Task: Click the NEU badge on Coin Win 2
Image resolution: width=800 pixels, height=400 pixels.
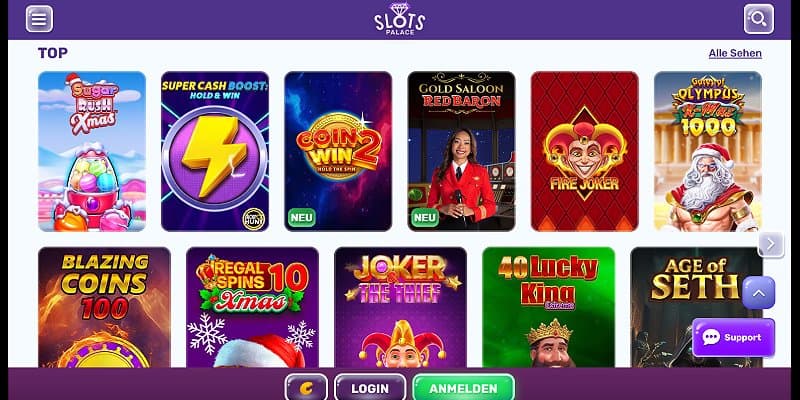Action: coord(302,218)
